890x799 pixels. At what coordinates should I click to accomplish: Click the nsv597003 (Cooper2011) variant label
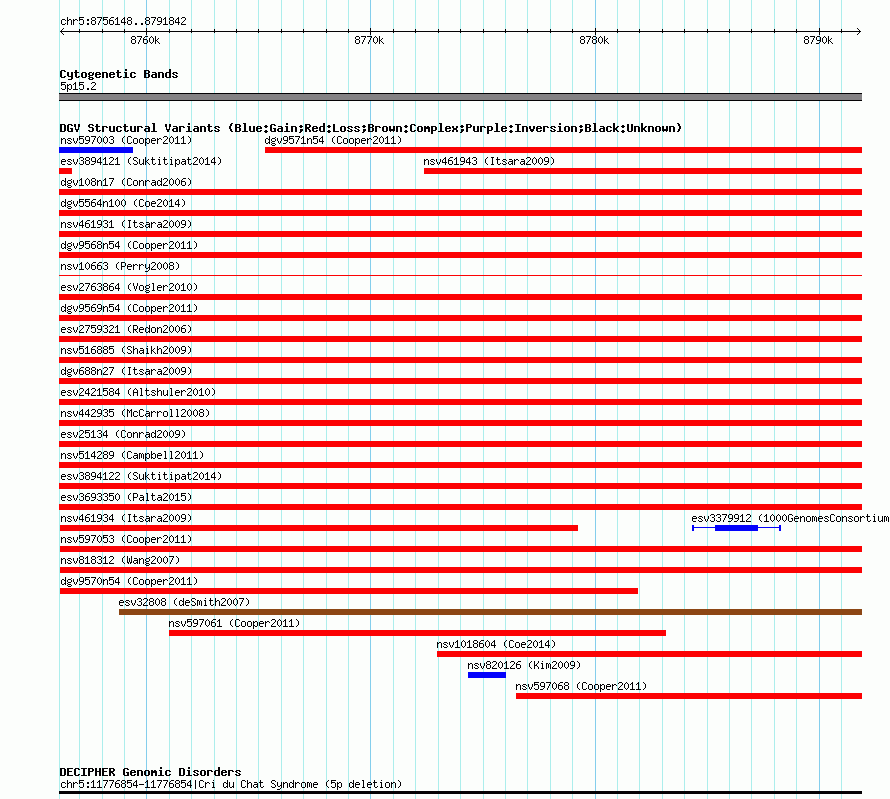point(126,140)
